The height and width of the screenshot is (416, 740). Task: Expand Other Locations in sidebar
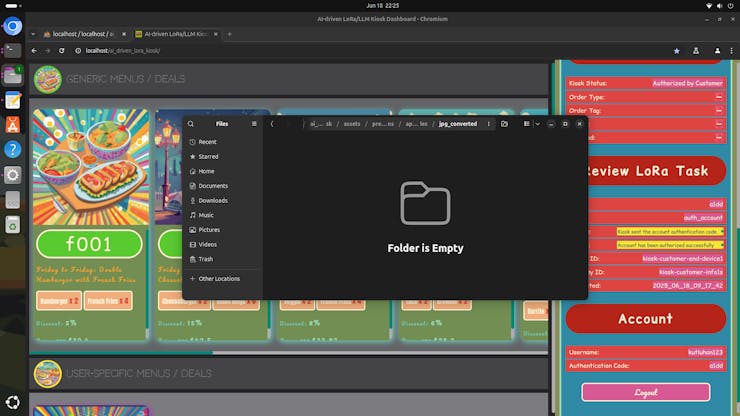(219, 278)
